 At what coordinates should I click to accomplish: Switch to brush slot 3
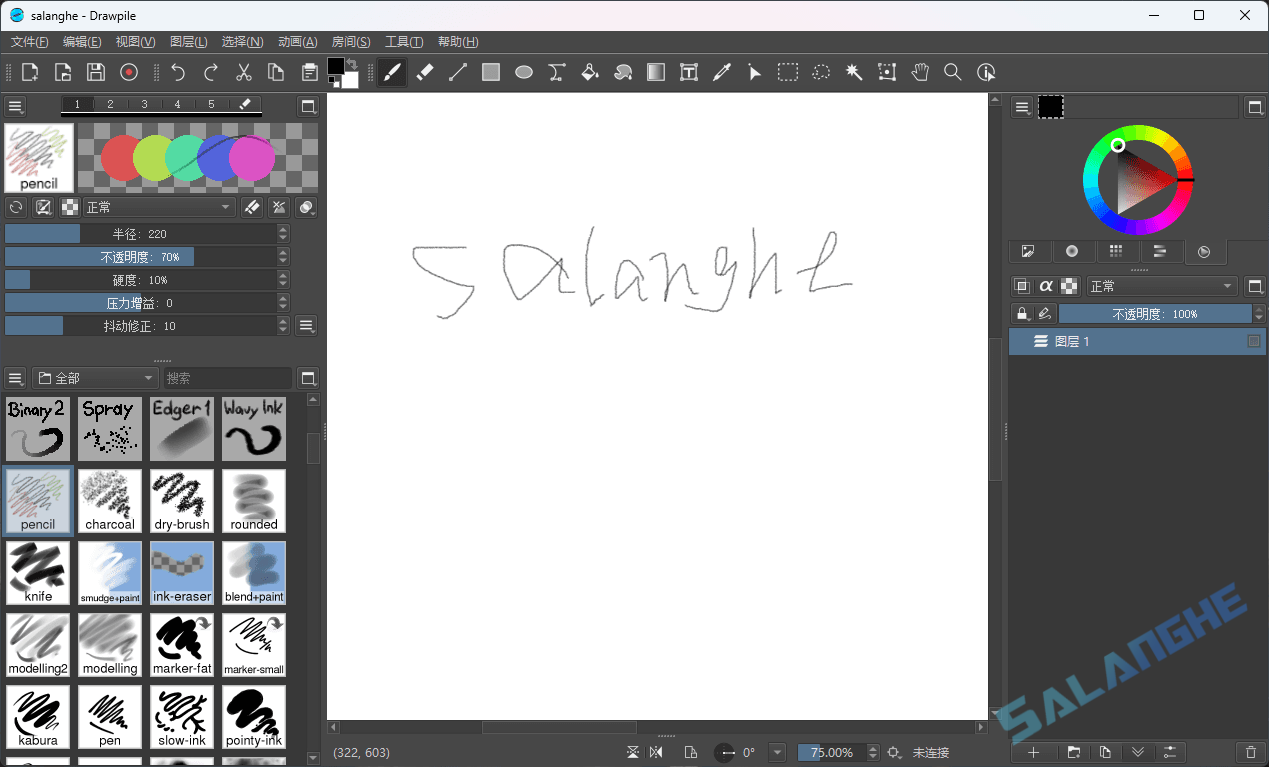pos(143,104)
